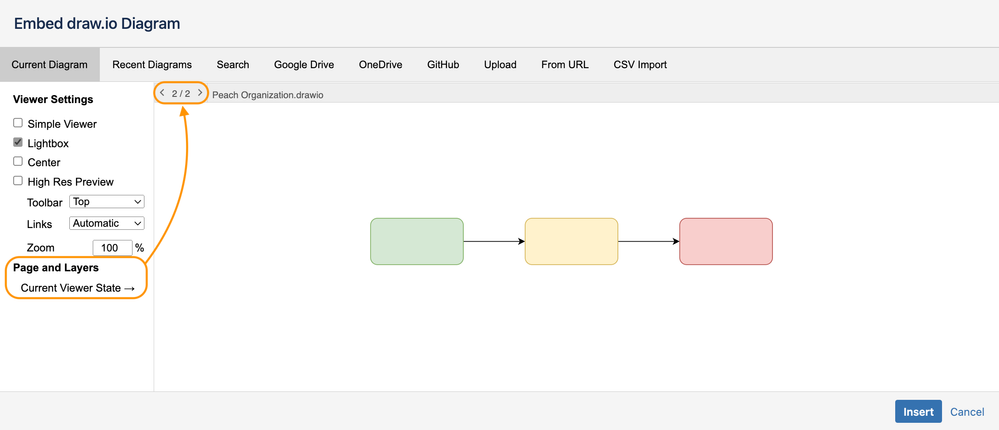This screenshot has height=430, width=999.
Task: Select the yellow box in the diagram
Action: [571, 241]
